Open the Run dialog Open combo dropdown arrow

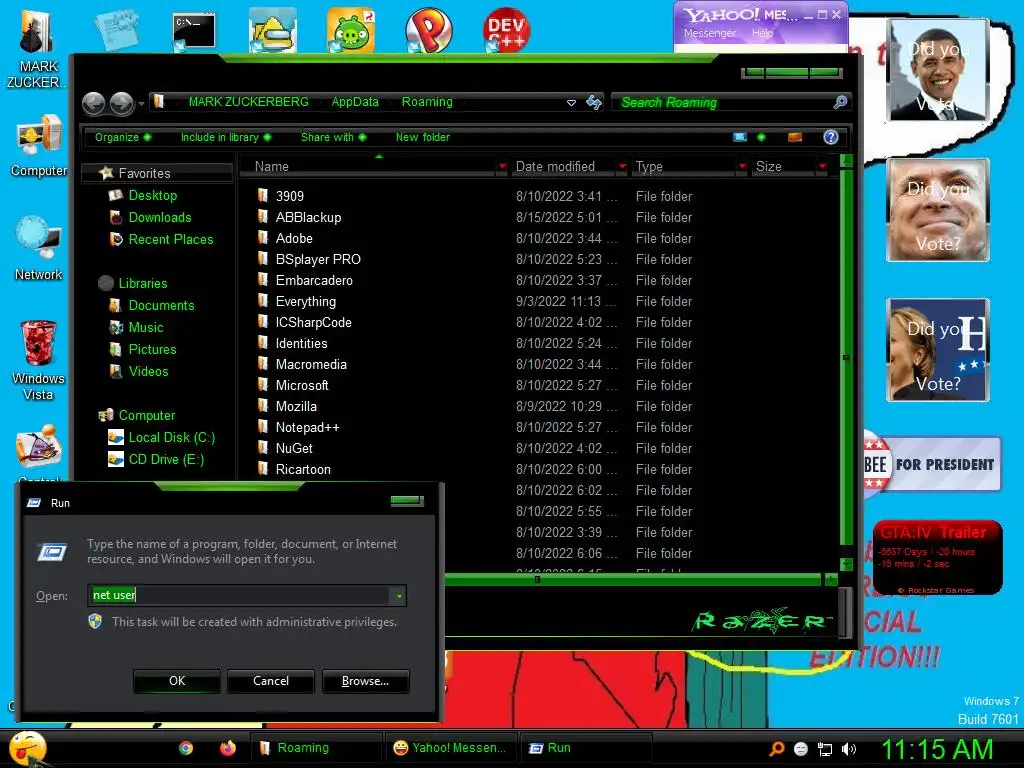tap(398, 596)
